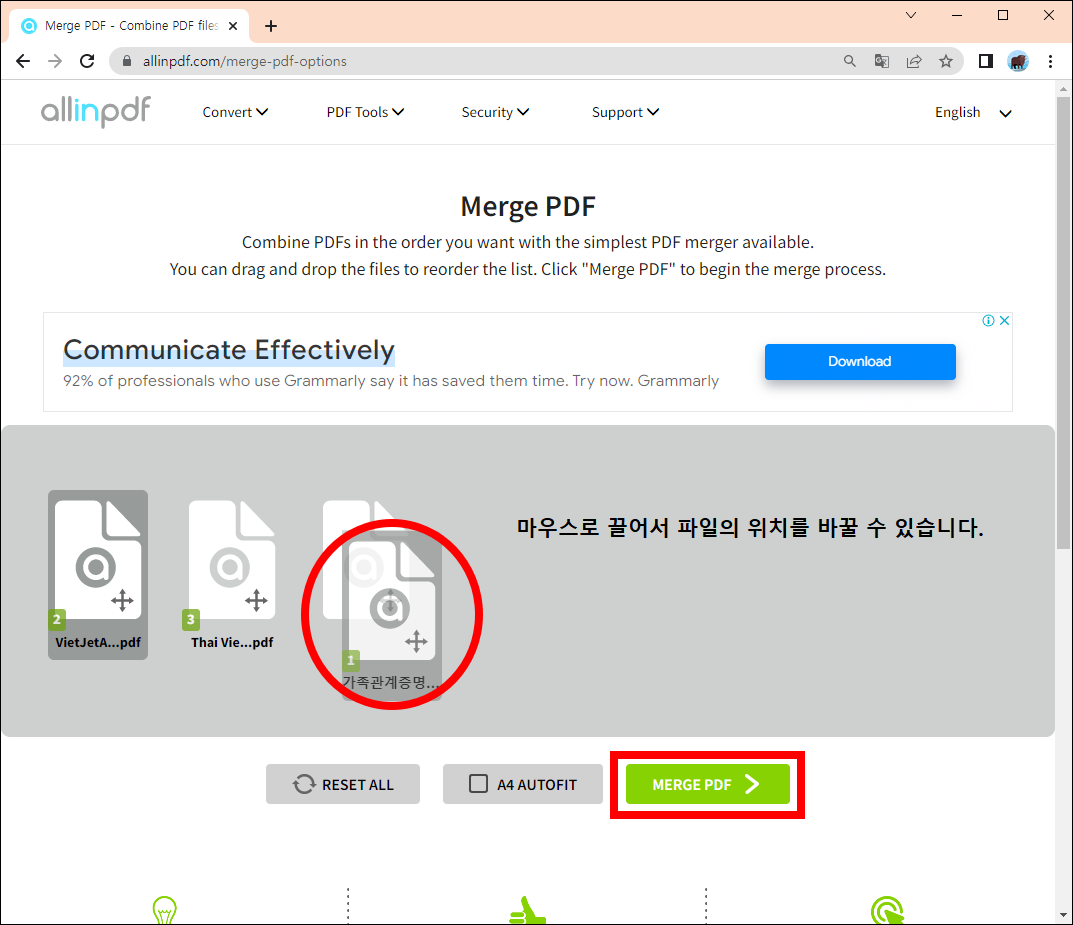1073x925 pixels.
Task: Enable the A4 AUTOFIT checkbox
Action: pyautogui.click(x=478, y=784)
